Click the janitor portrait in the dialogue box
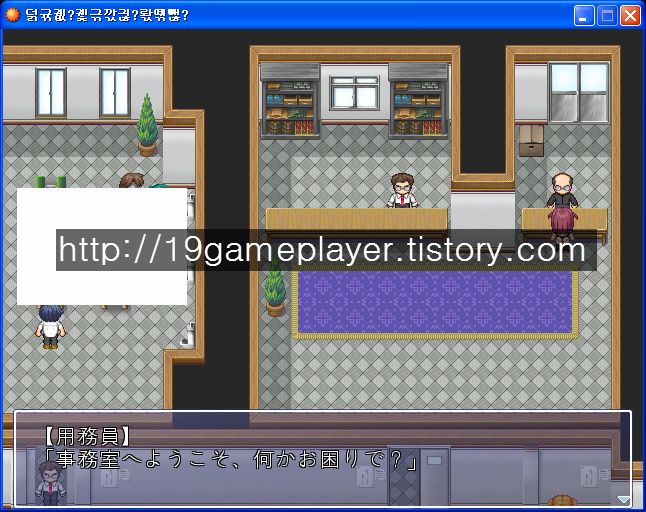The width and height of the screenshot is (646, 512). pos(50,483)
